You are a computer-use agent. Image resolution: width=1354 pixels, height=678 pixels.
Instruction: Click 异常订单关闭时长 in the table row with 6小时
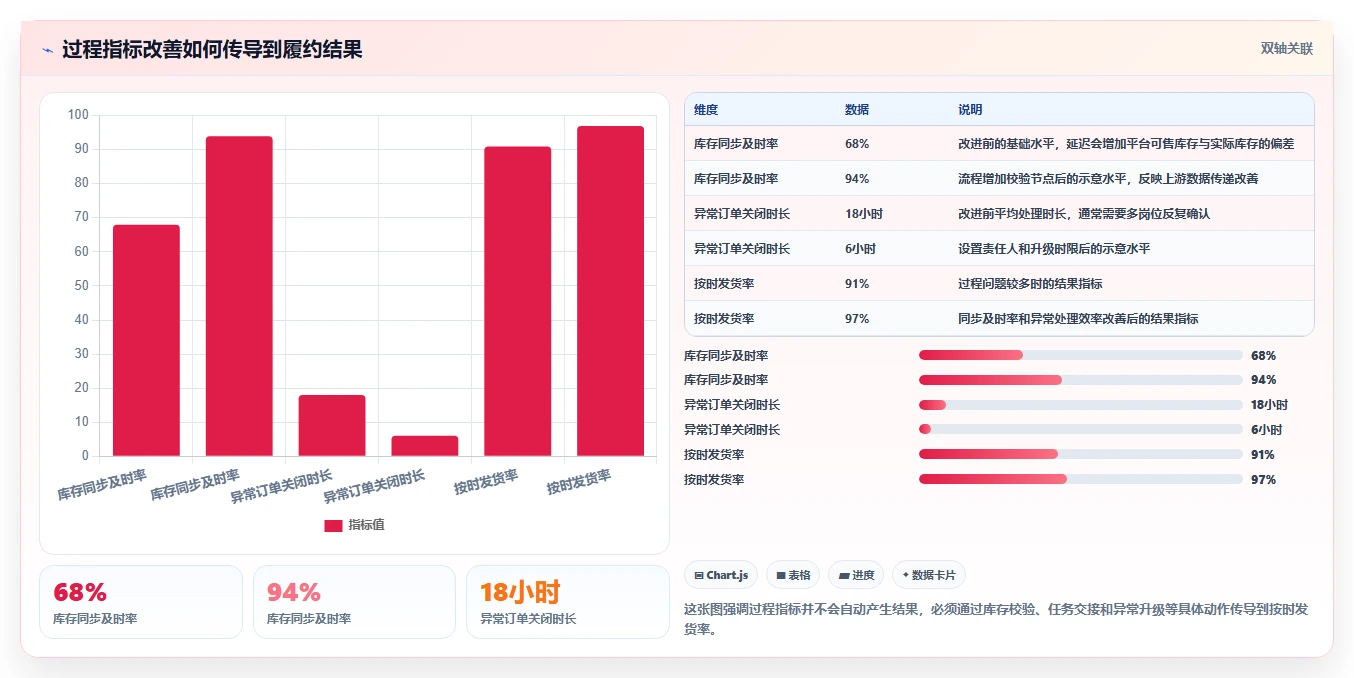742,249
